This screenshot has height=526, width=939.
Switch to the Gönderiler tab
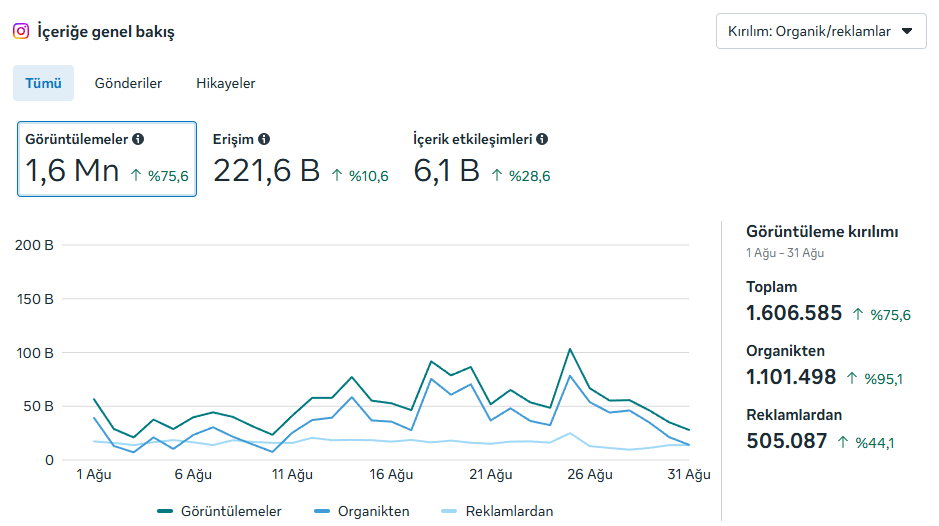128,83
